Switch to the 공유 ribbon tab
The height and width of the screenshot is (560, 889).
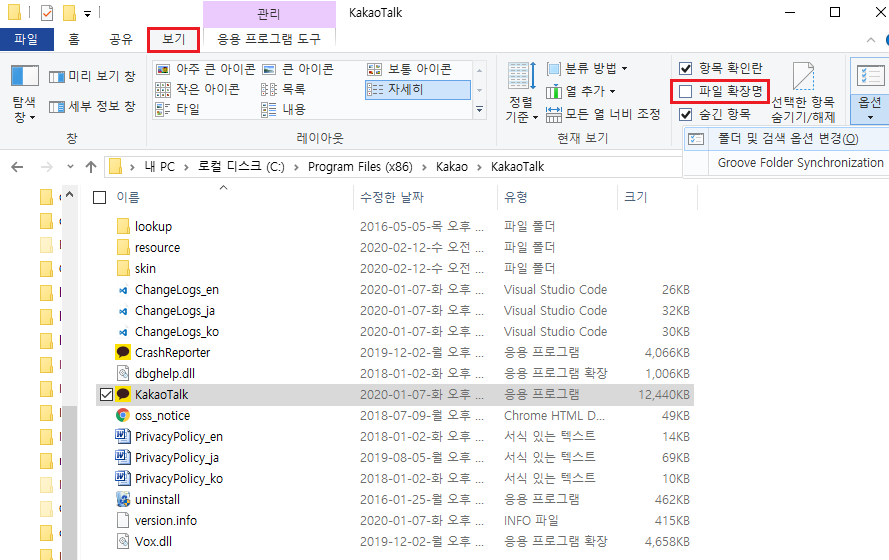121,39
